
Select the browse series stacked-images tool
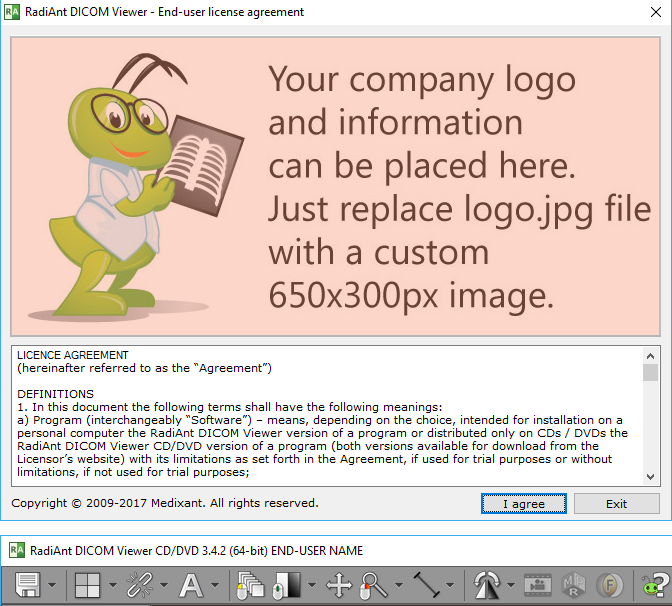pyautogui.click(x=250, y=585)
